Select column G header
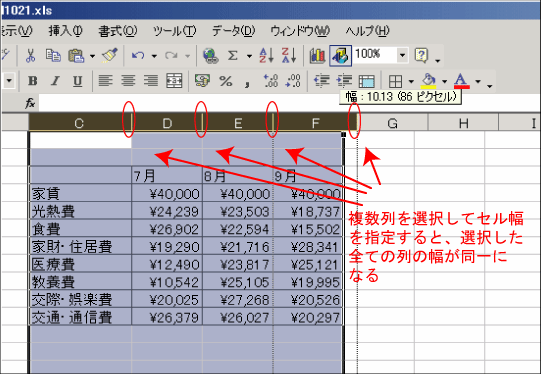Viewport: 541px width, 374px height. click(392, 123)
